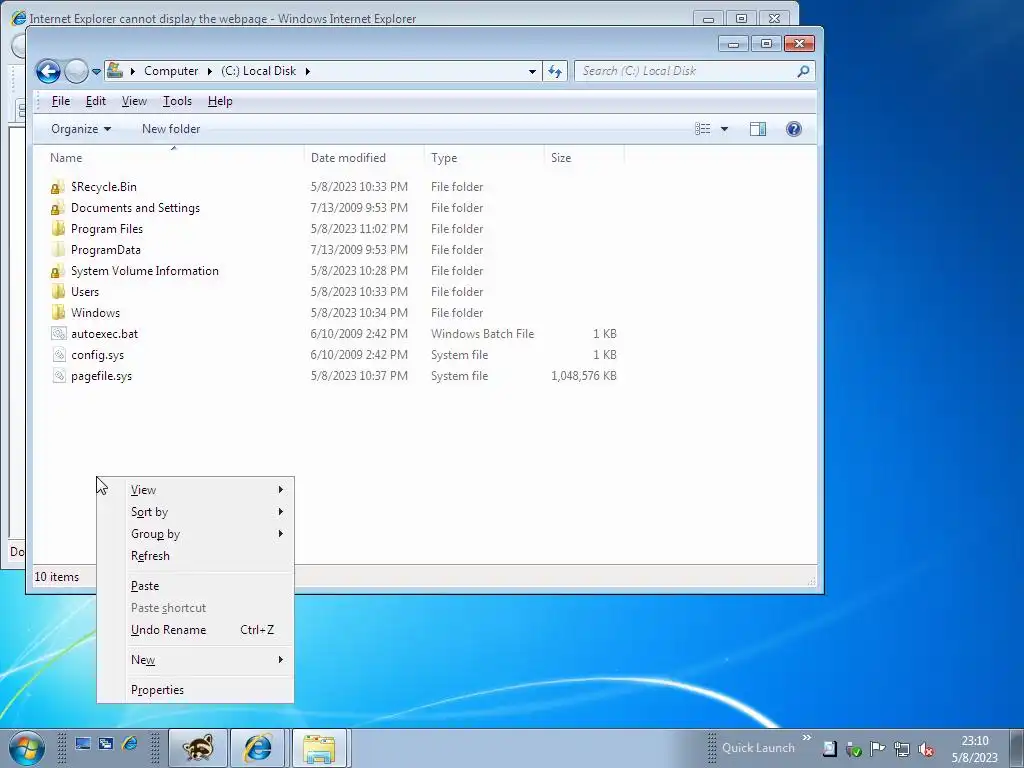
Task: Open the View menu in the menu bar
Action: pos(134,101)
